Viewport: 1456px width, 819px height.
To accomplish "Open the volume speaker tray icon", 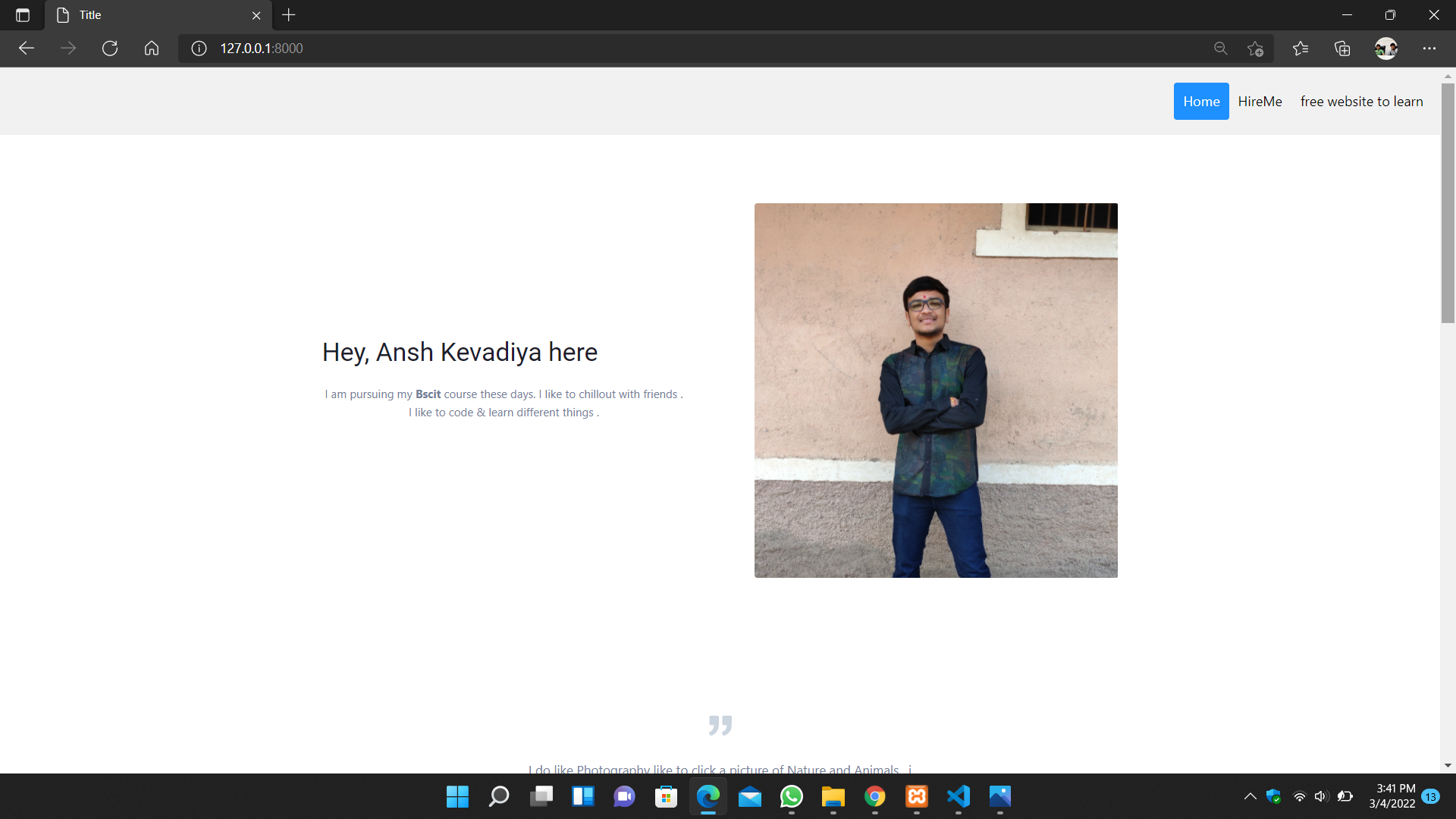I will pyautogui.click(x=1322, y=796).
